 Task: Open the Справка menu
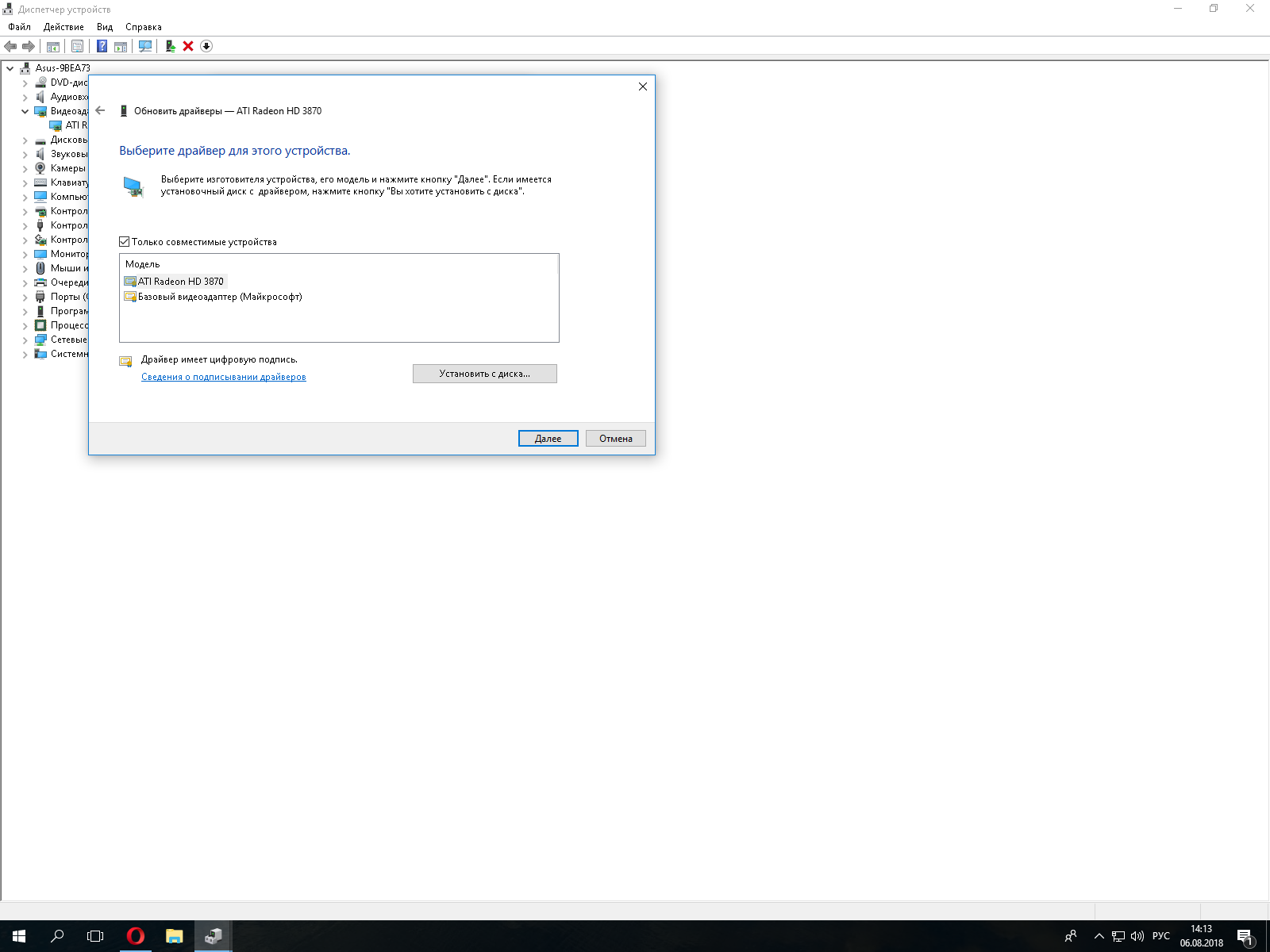pyautogui.click(x=144, y=27)
